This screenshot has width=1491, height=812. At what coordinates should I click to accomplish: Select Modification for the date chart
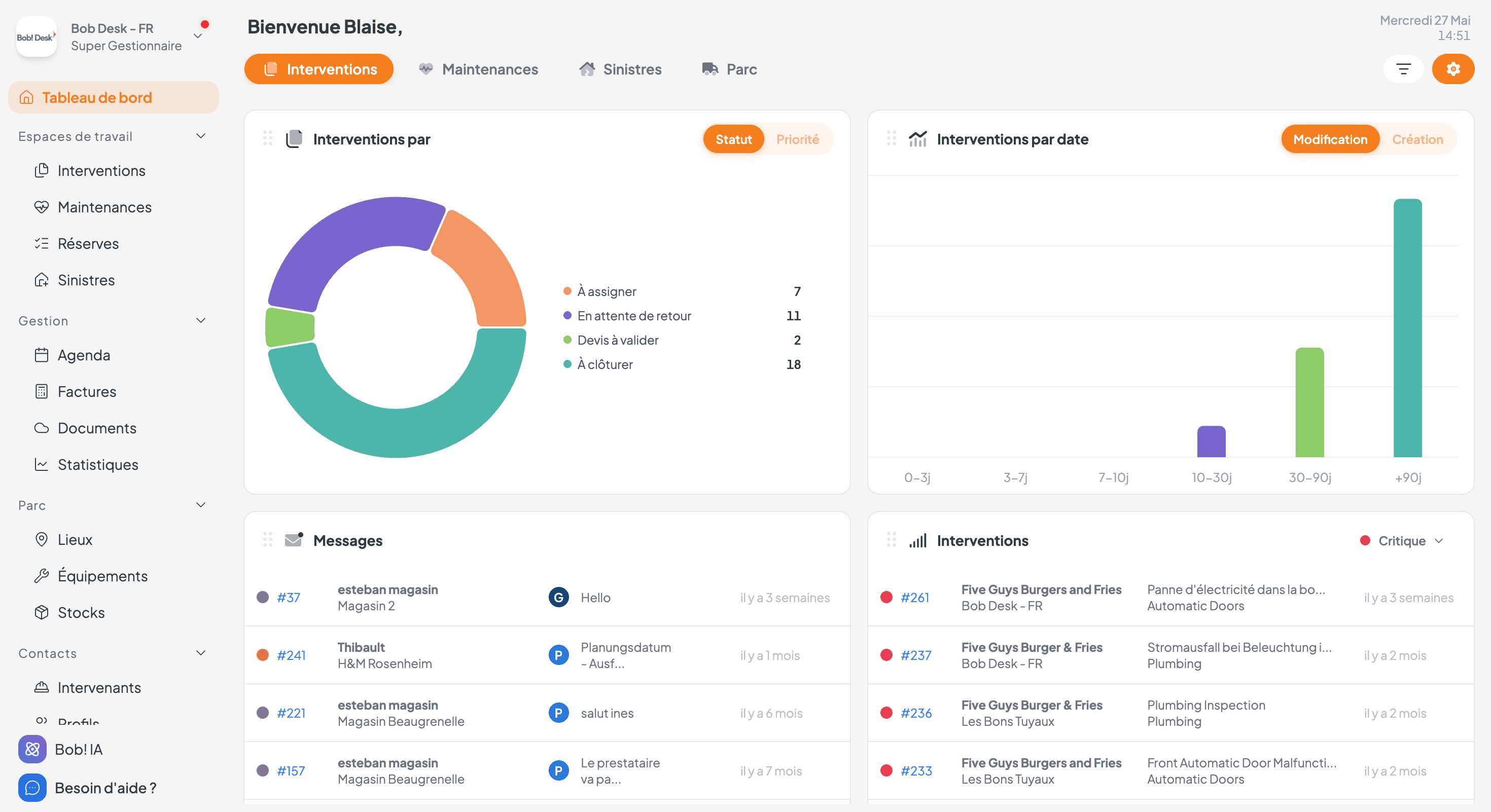point(1330,139)
